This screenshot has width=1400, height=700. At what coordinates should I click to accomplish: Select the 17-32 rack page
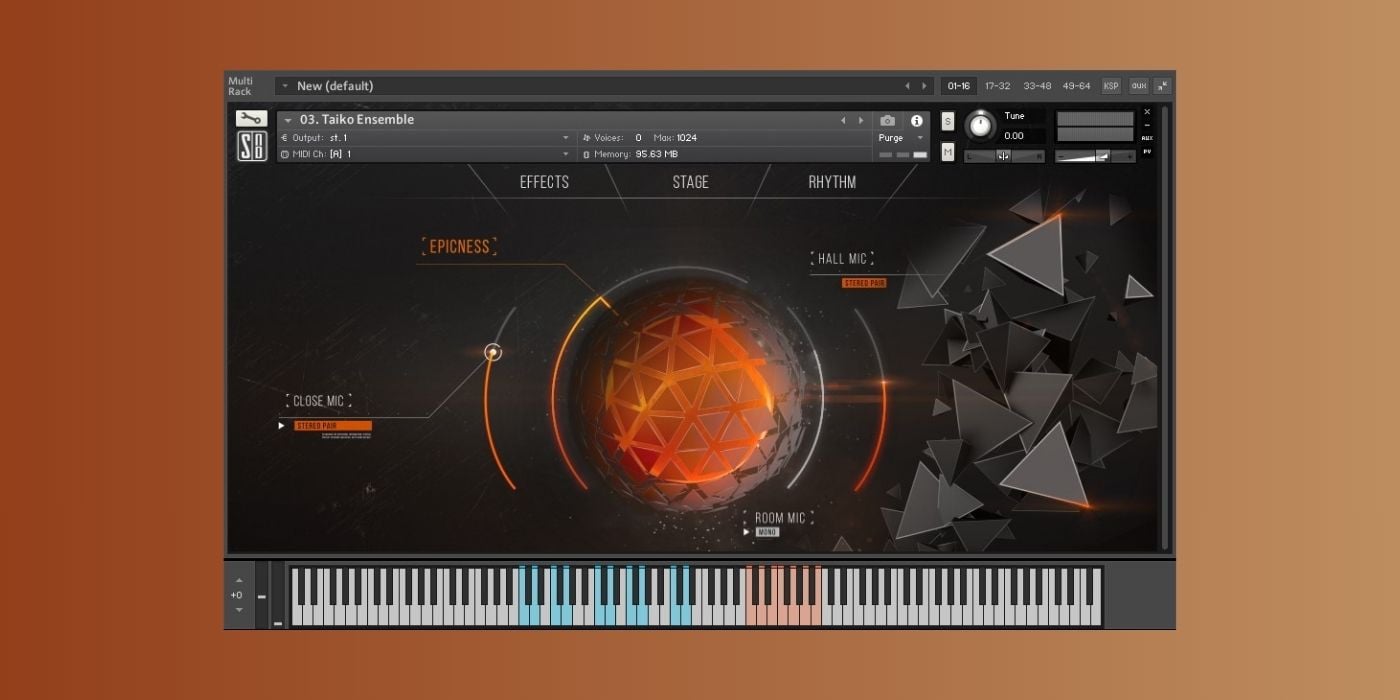(x=997, y=86)
